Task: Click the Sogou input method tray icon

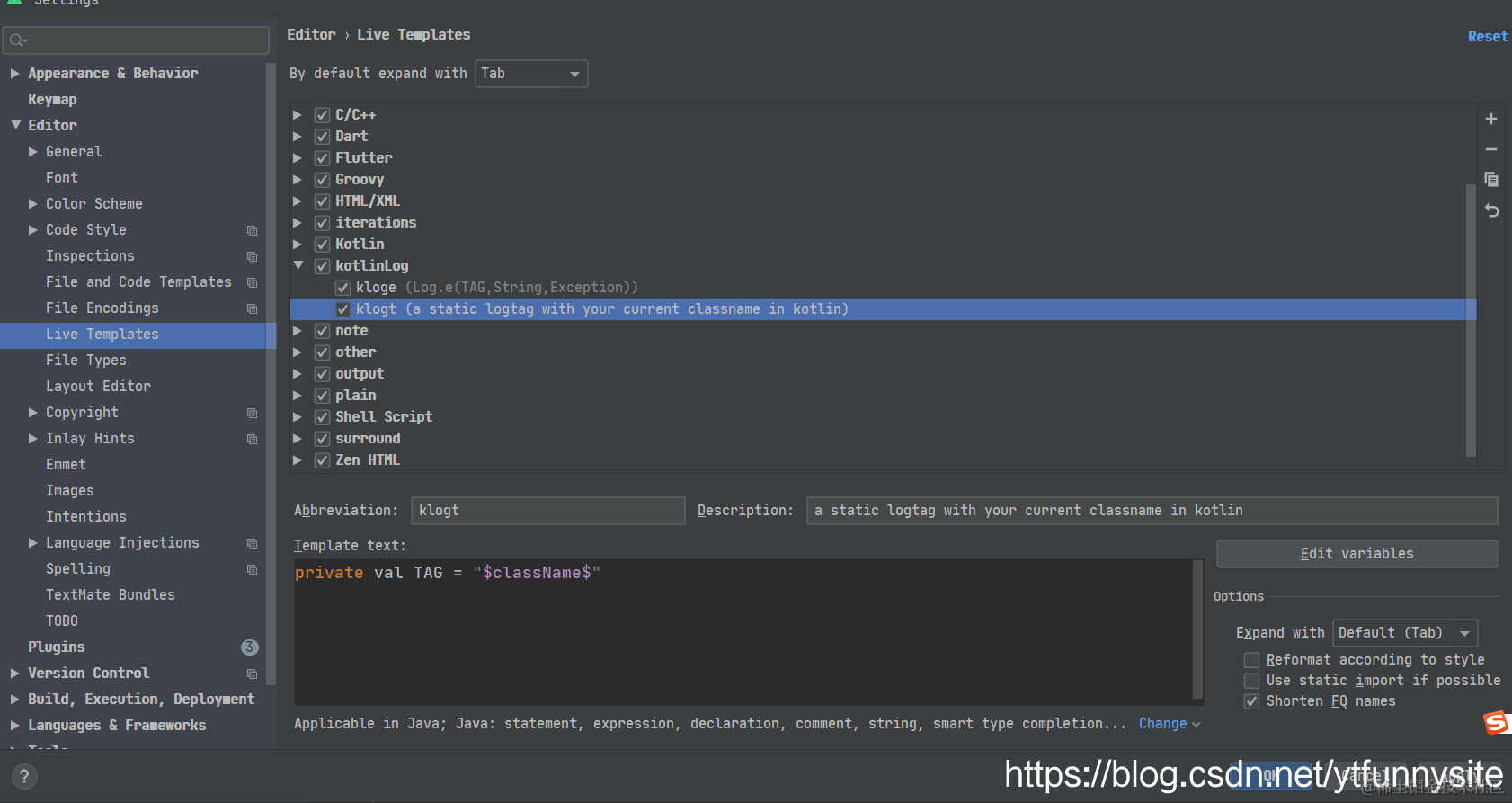Action: tap(1496, 722)
